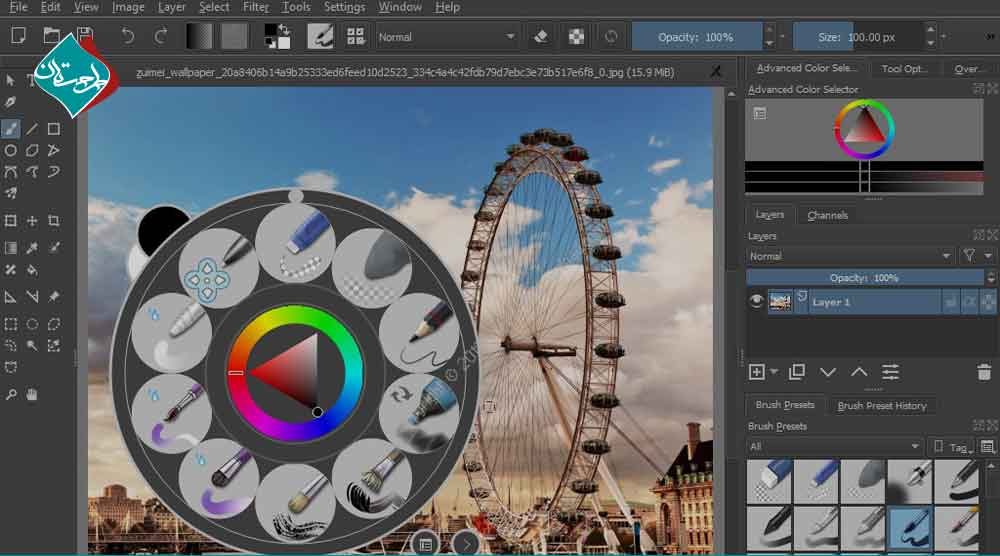The image size is (1000, 556).
Task: Open foreground/background color selector
Action: [277, 36]
